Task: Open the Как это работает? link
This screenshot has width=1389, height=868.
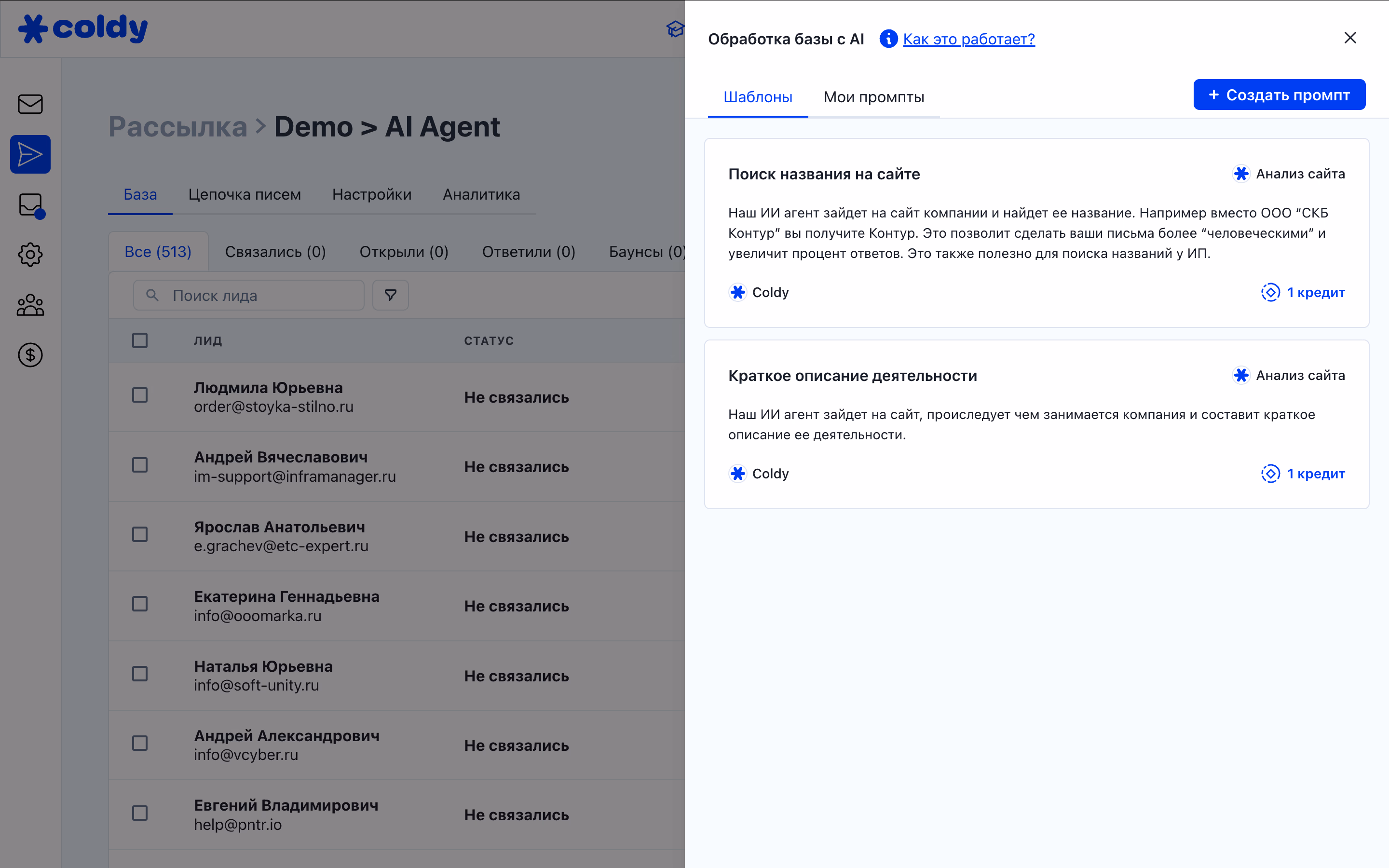Action: click(x=968, y=39)
